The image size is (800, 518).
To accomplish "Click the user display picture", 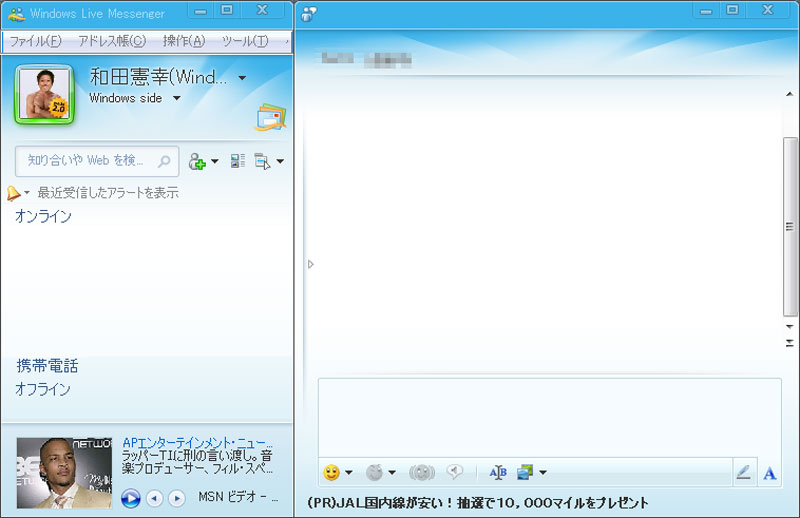I will point(44,94).
